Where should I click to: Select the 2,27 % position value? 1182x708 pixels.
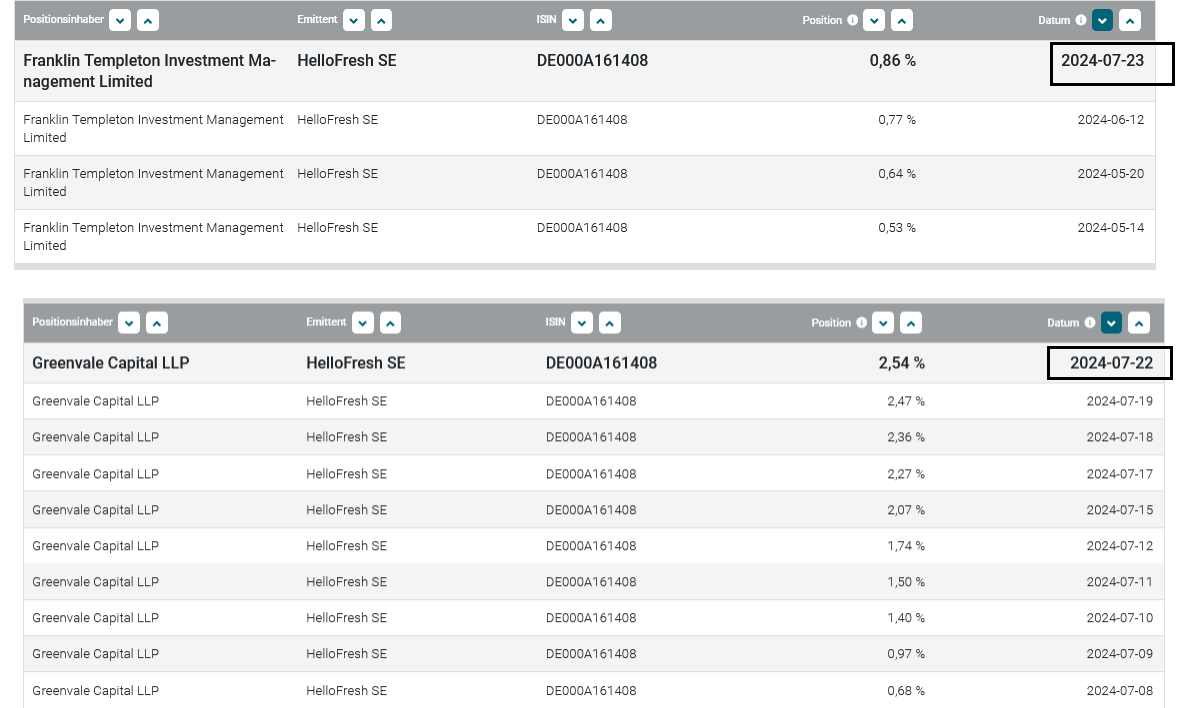(906, 475)
